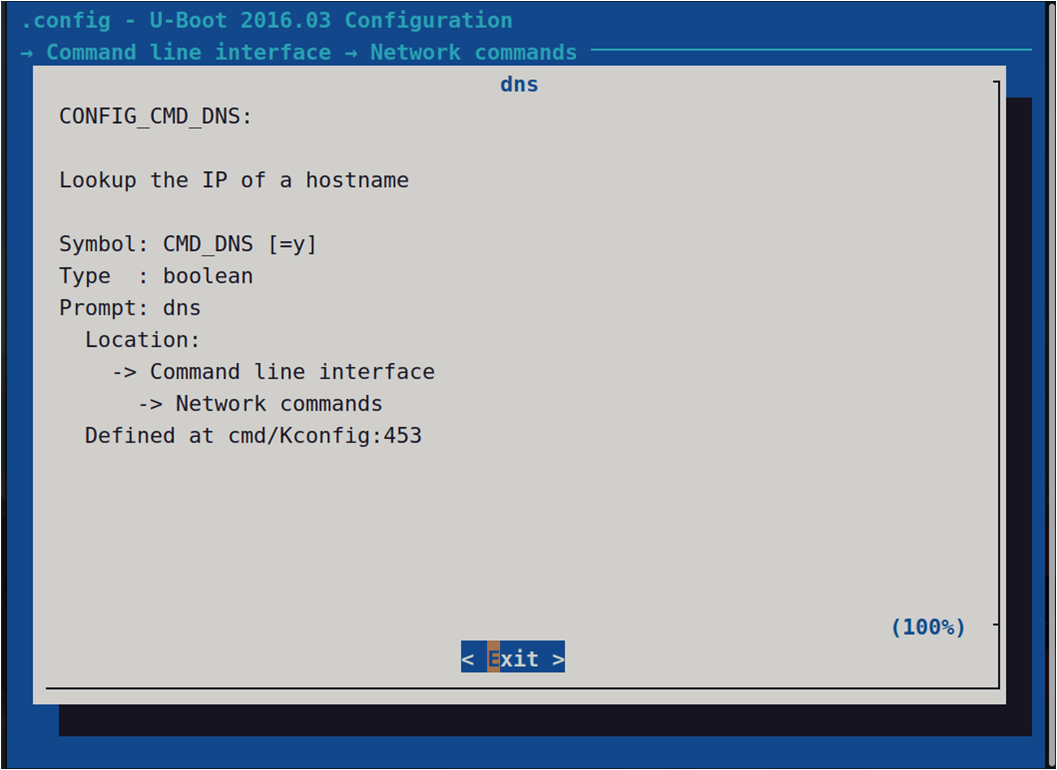The height and width of the screenshot is (770, 1057).
Task: Click the left angle bracket of Exit
Action: (467, 658)
